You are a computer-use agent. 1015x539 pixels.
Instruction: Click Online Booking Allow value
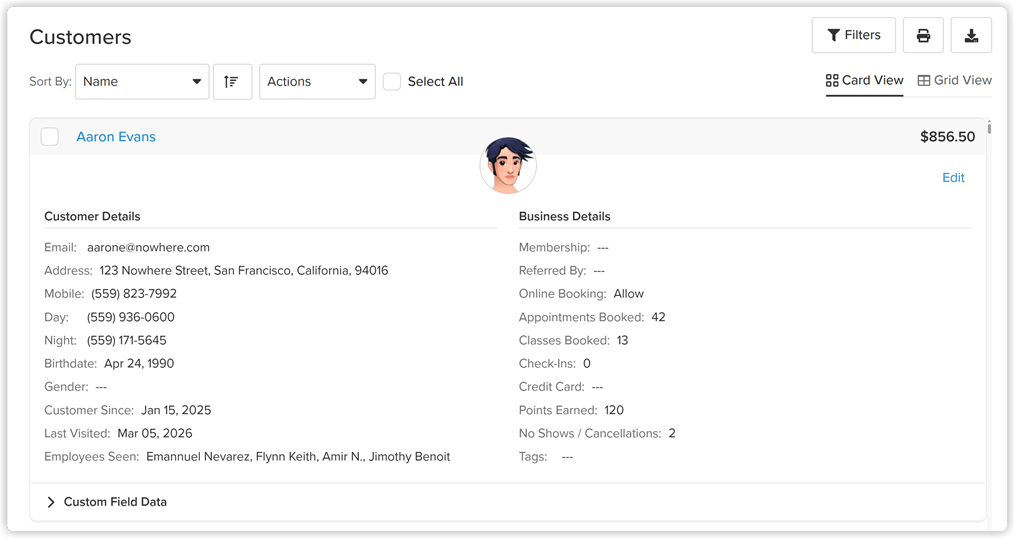[x=629, y=294]
